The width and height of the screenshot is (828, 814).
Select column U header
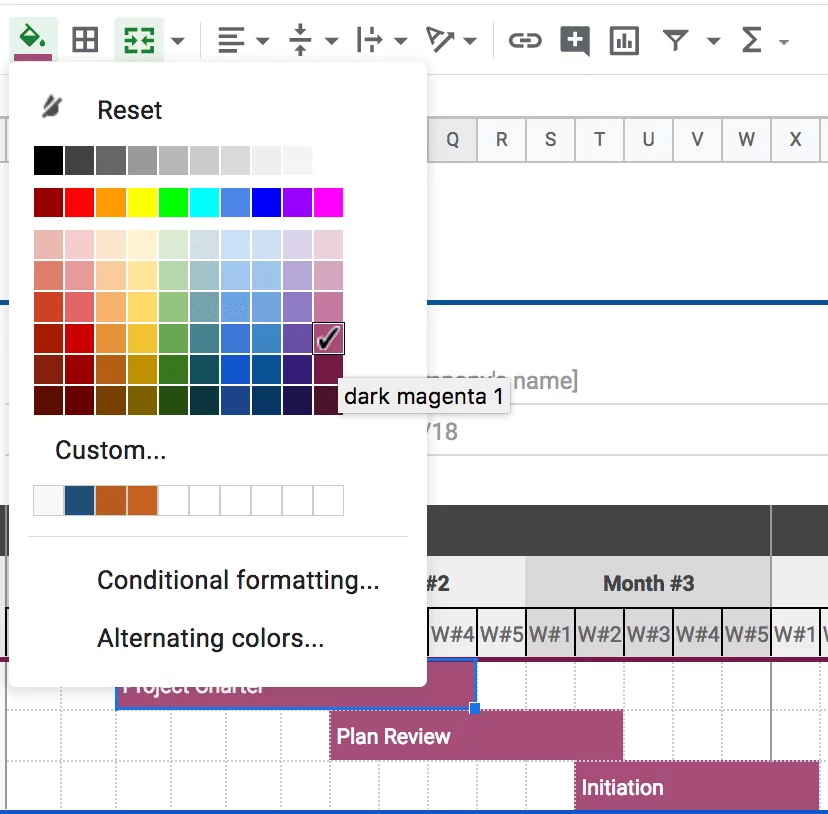(x=648, y=139)
